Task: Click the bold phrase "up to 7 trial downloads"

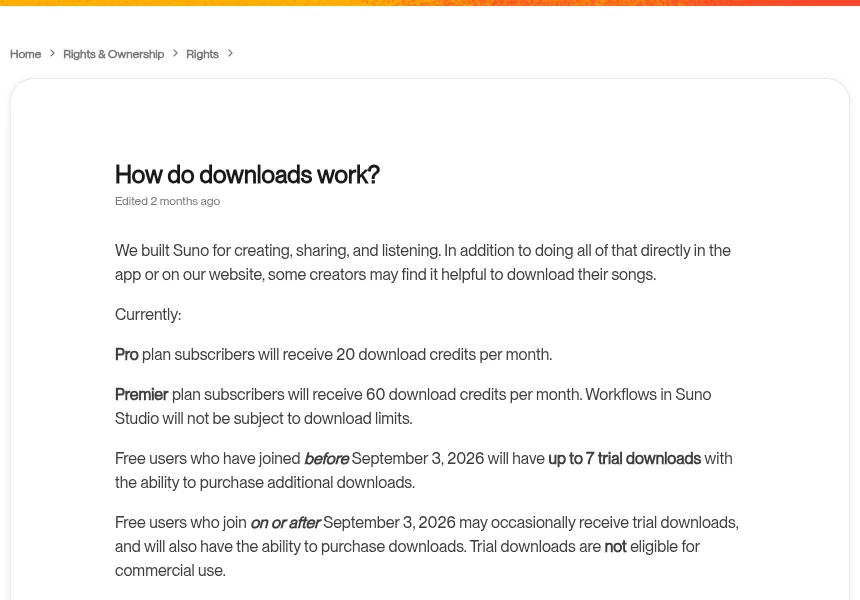Action: (x=625, y=459)
